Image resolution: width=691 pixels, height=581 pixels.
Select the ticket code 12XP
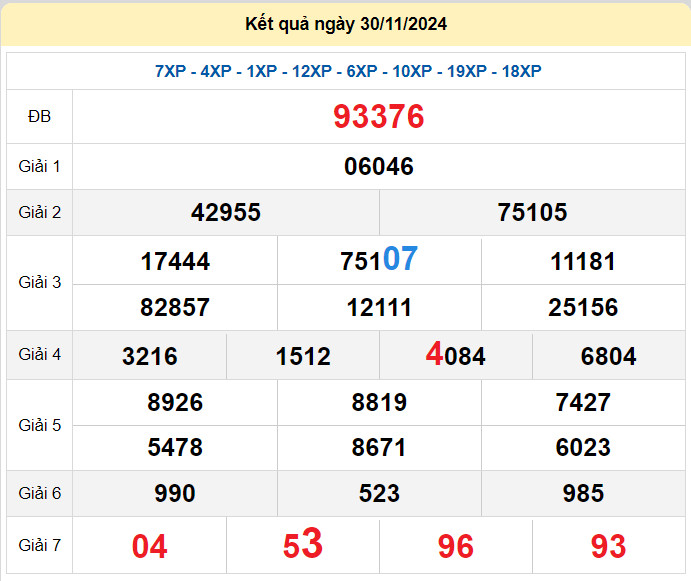pyautogui.click(x=312, y=71)
